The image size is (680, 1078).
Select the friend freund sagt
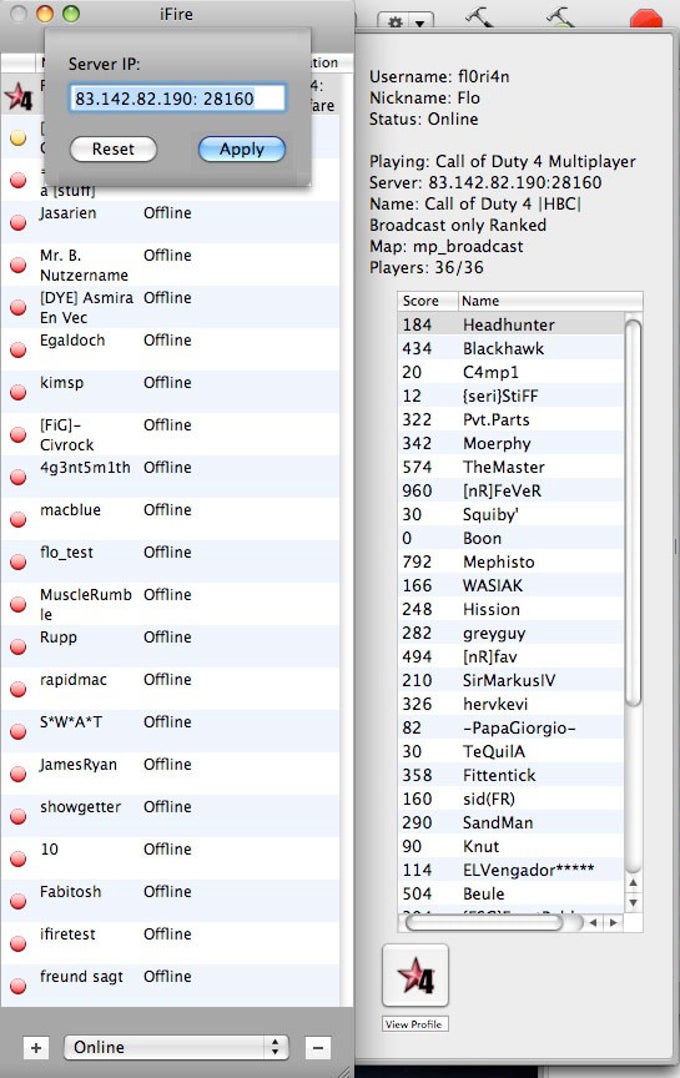click(170, 986)
